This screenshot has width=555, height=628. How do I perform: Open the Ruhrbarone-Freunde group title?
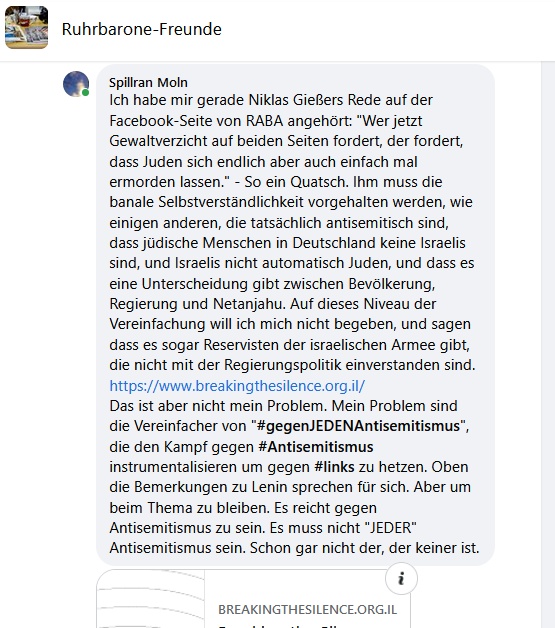tap(142, 29)
